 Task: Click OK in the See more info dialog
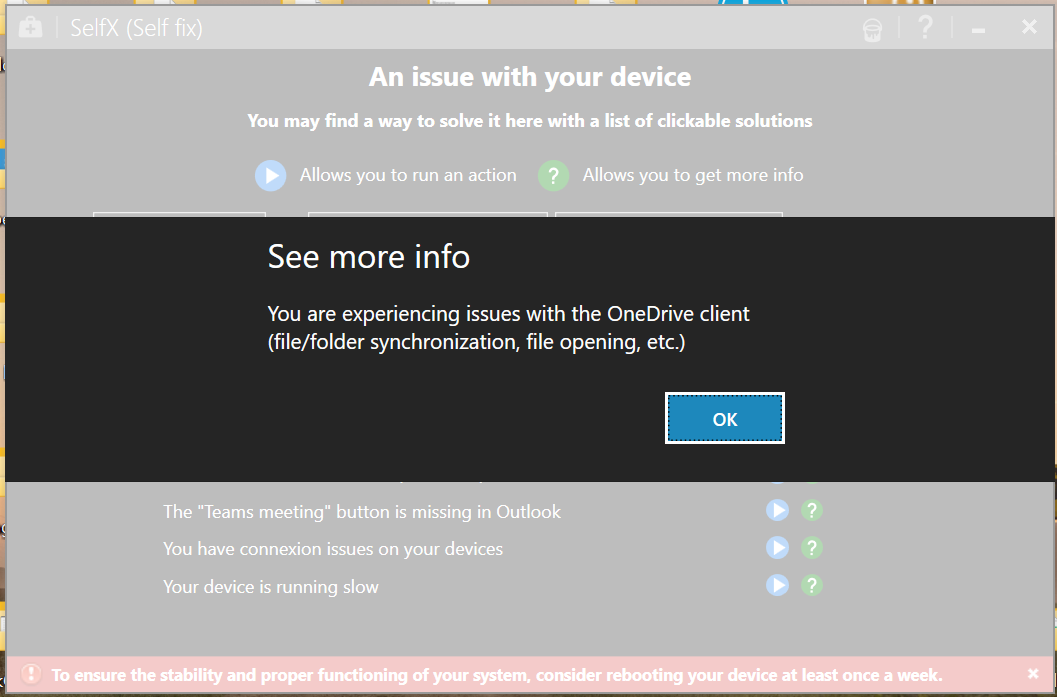pos(725,419)
